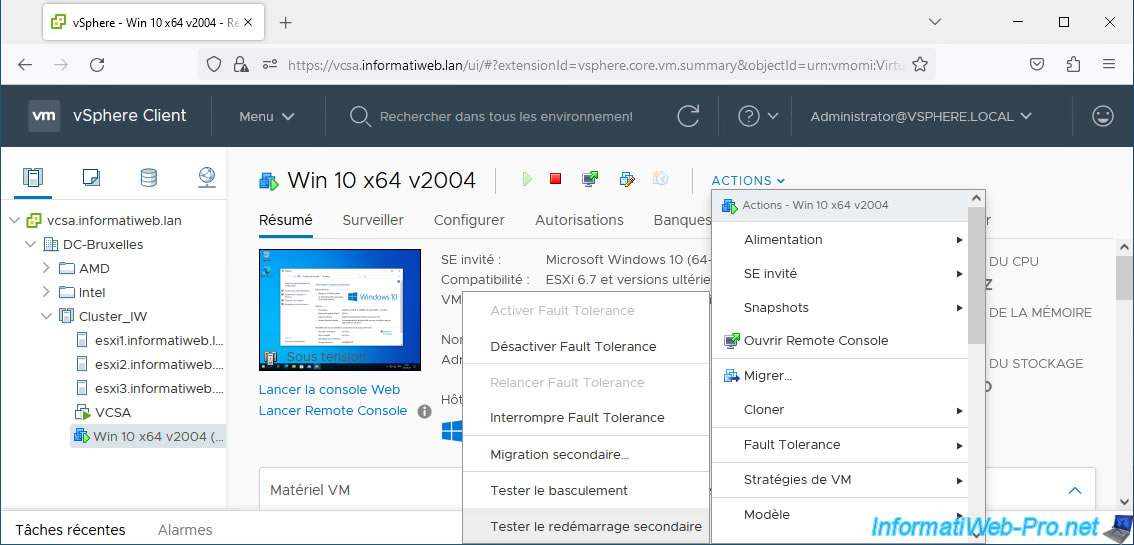The width and height of the screenshot is (1134, 545).
Task: Click the vSphere refresh icon
Action: click(x=688, y=116)
